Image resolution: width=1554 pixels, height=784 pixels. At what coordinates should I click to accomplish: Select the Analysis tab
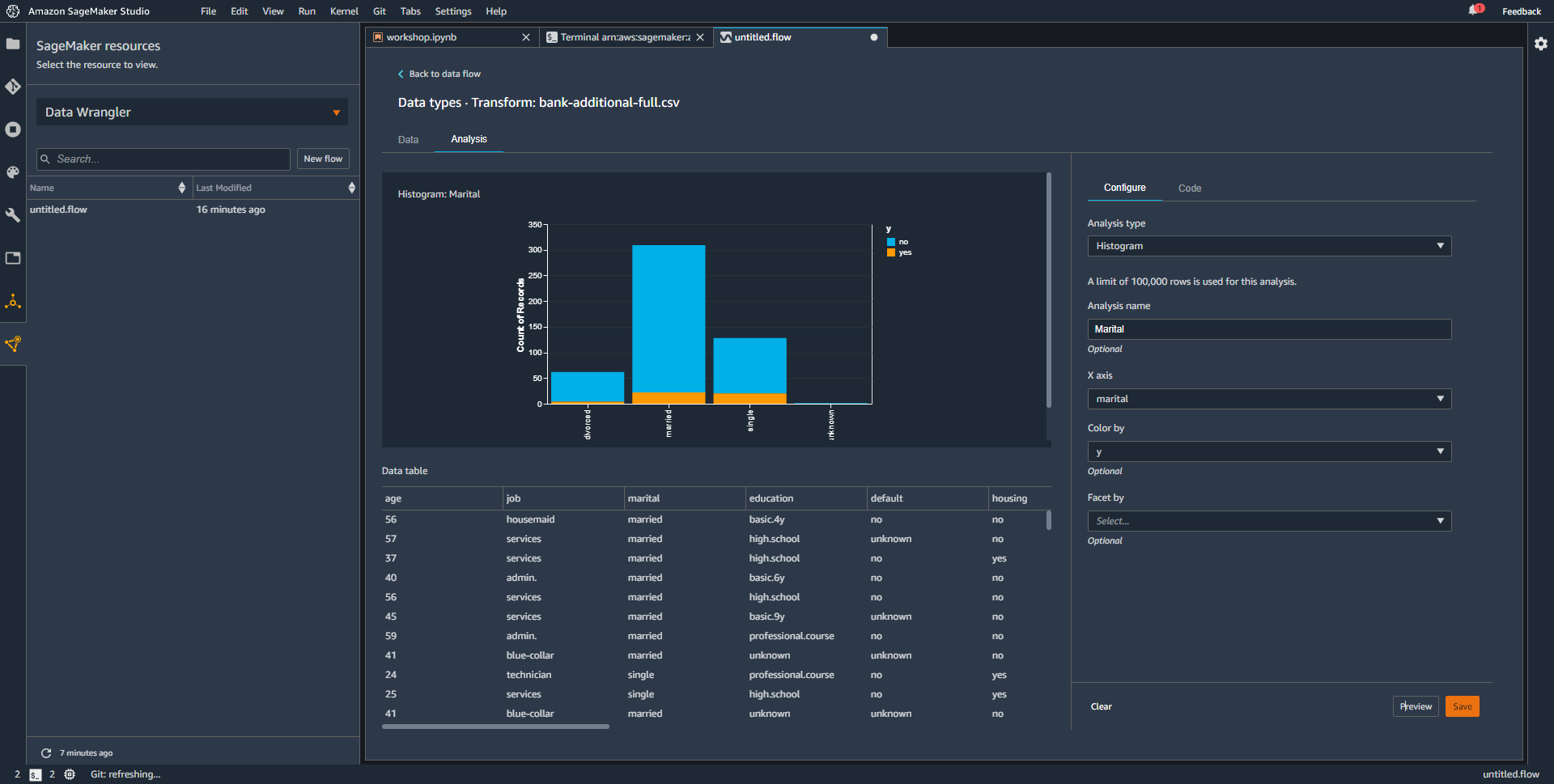click(469, 139)
